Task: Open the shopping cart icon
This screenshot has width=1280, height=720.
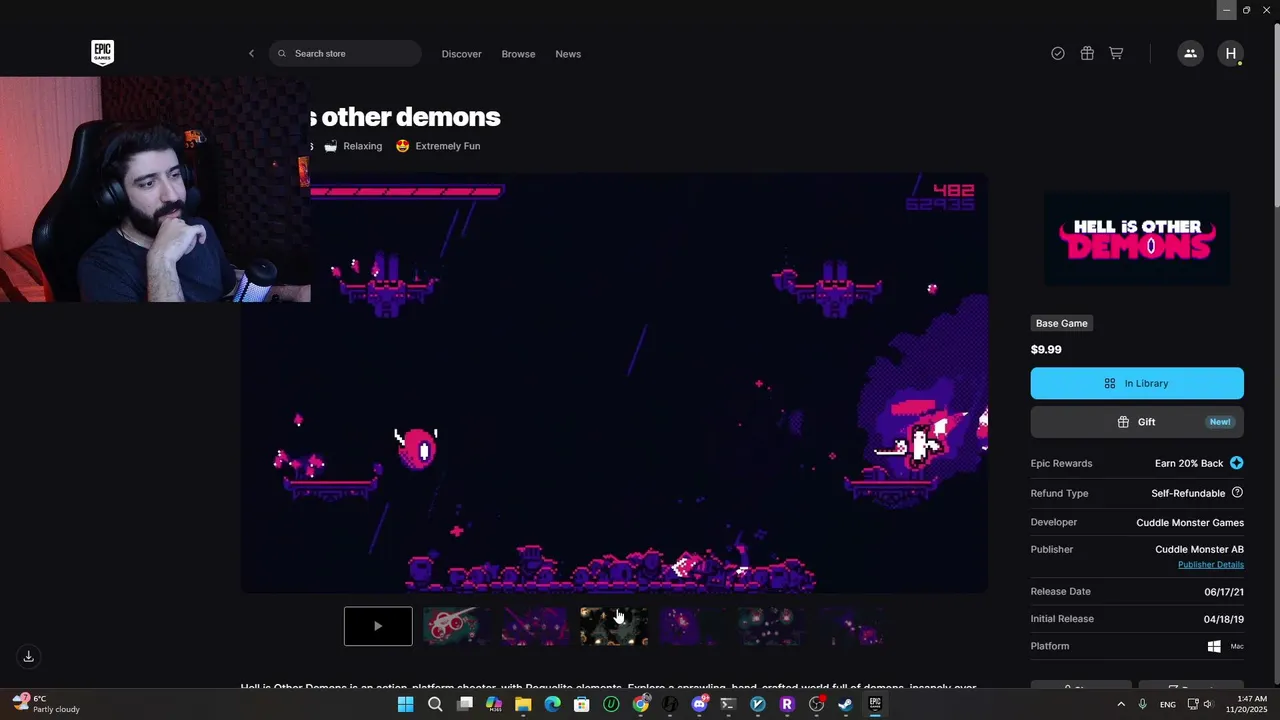Action: 1116,54
